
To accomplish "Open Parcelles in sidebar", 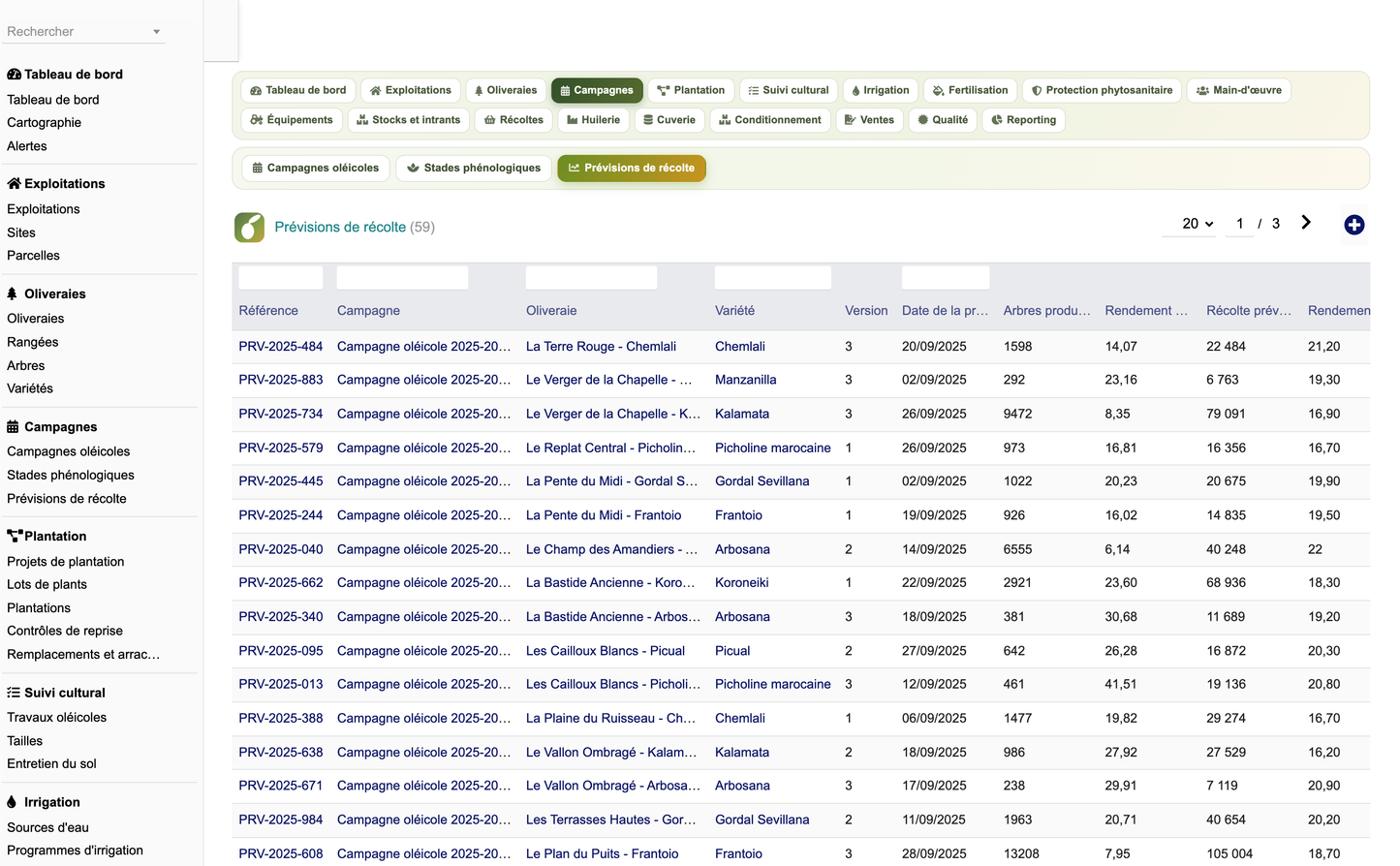I will click(33, 256).
